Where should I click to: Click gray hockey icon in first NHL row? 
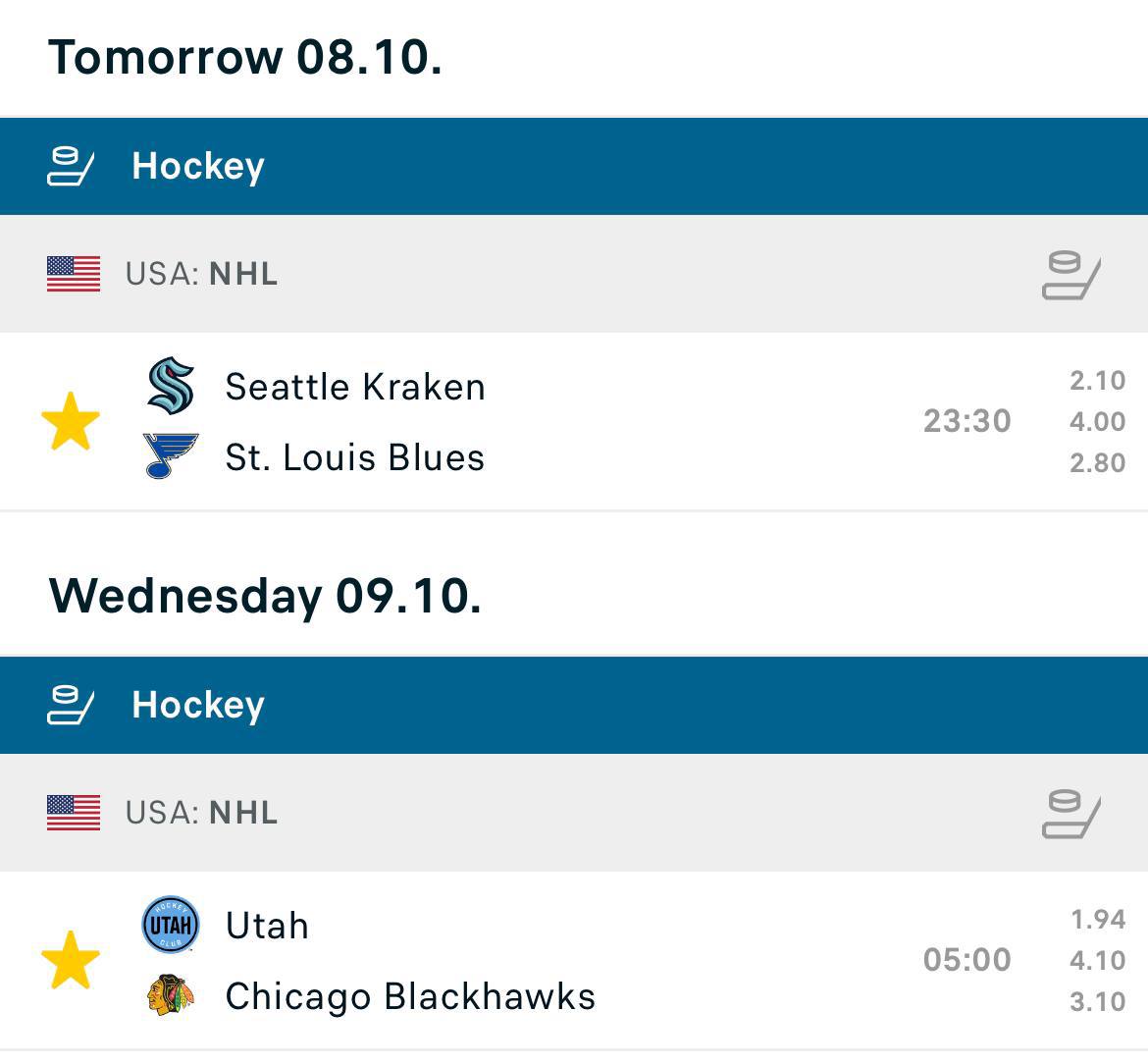pos(1070,275)
